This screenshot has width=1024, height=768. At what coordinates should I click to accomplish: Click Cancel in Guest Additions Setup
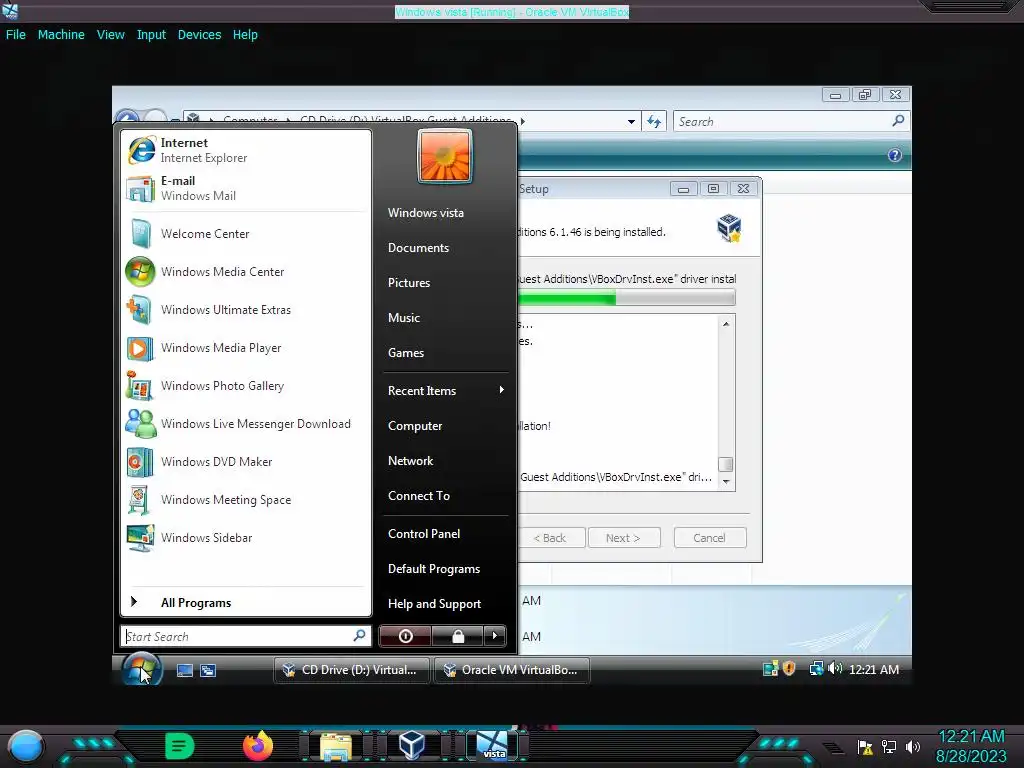709,538
